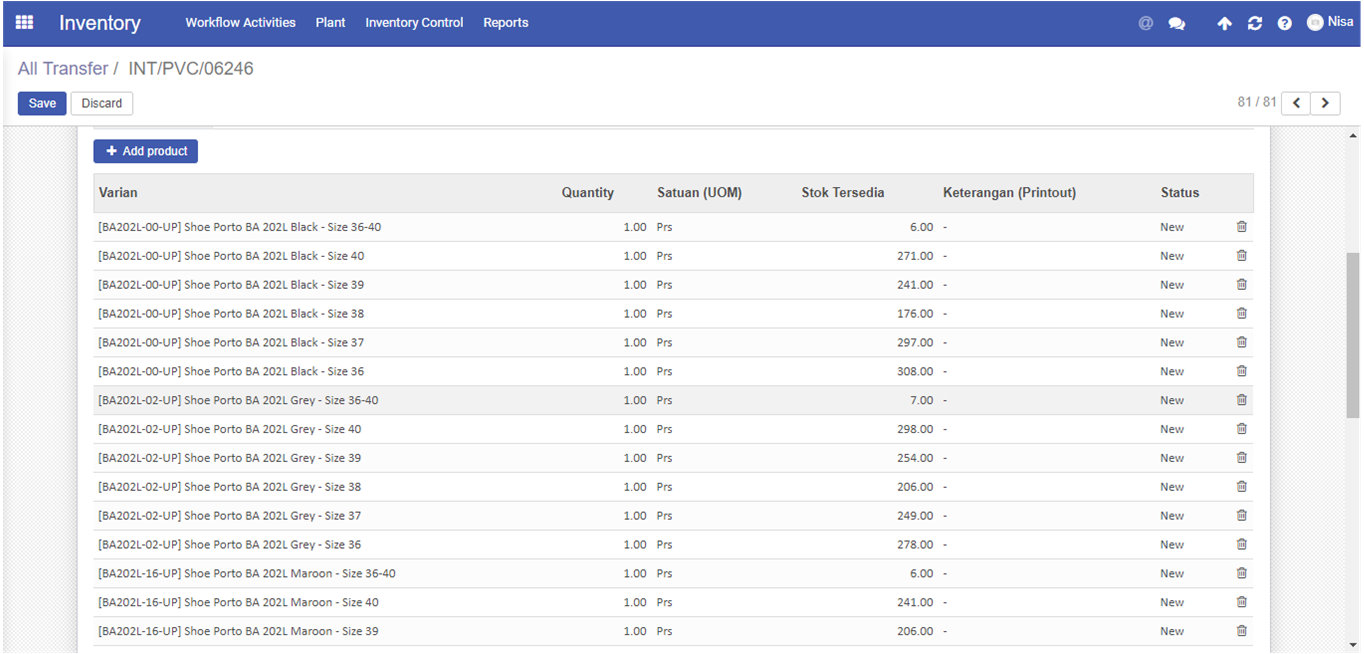Click the vertical scrollbar thumb
Viewport: 1364px width, 654px height.
click(x=1353, y=335)
